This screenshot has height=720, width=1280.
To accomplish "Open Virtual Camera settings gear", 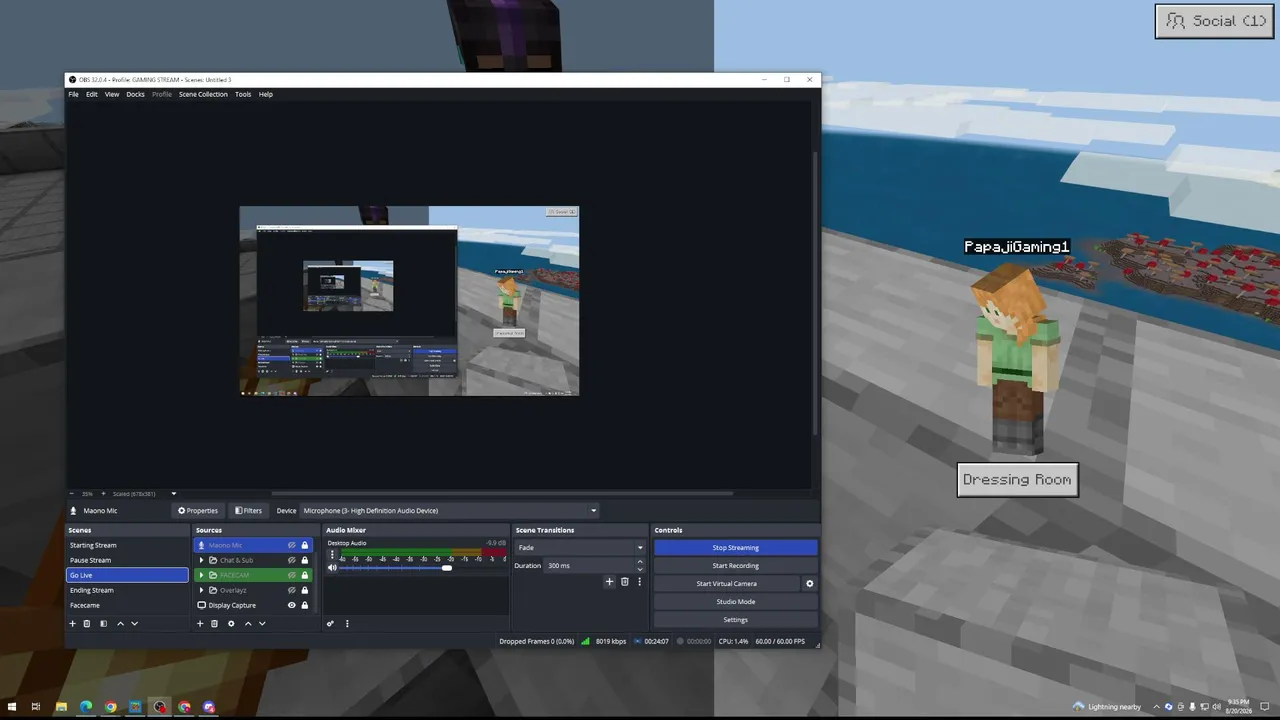I will 810,584.
